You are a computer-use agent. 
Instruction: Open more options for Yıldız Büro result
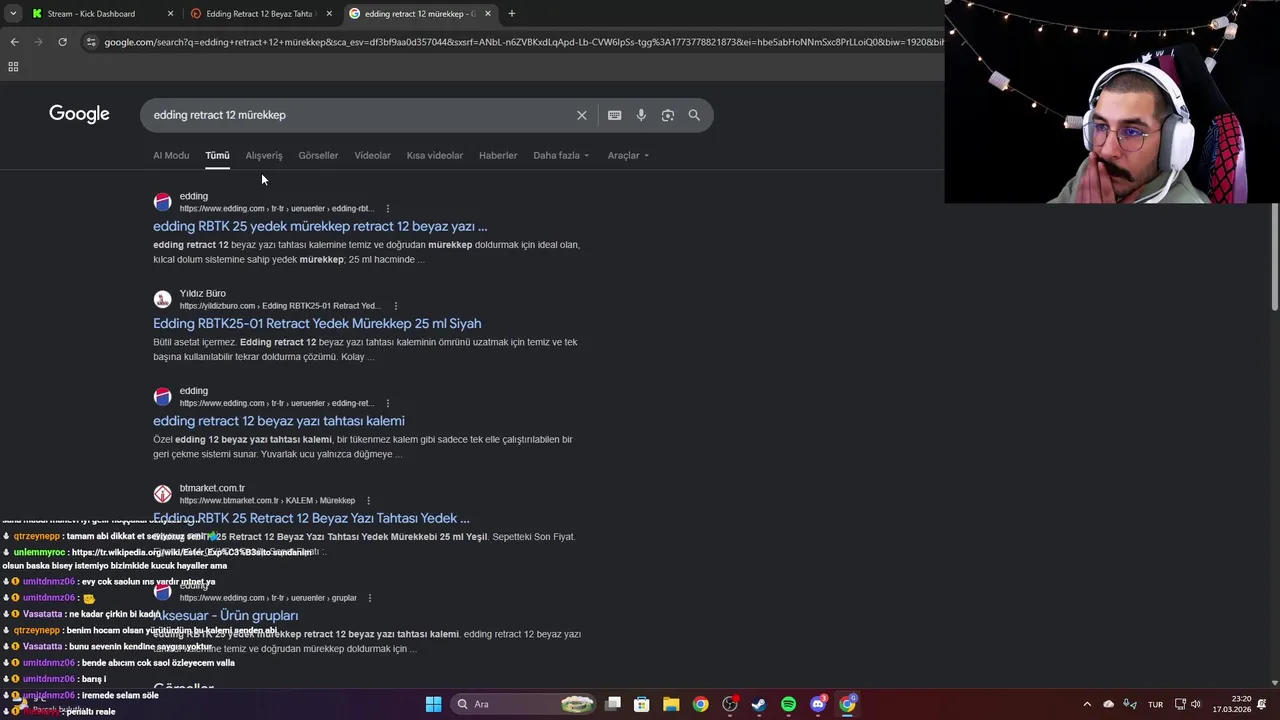[396, 306]
